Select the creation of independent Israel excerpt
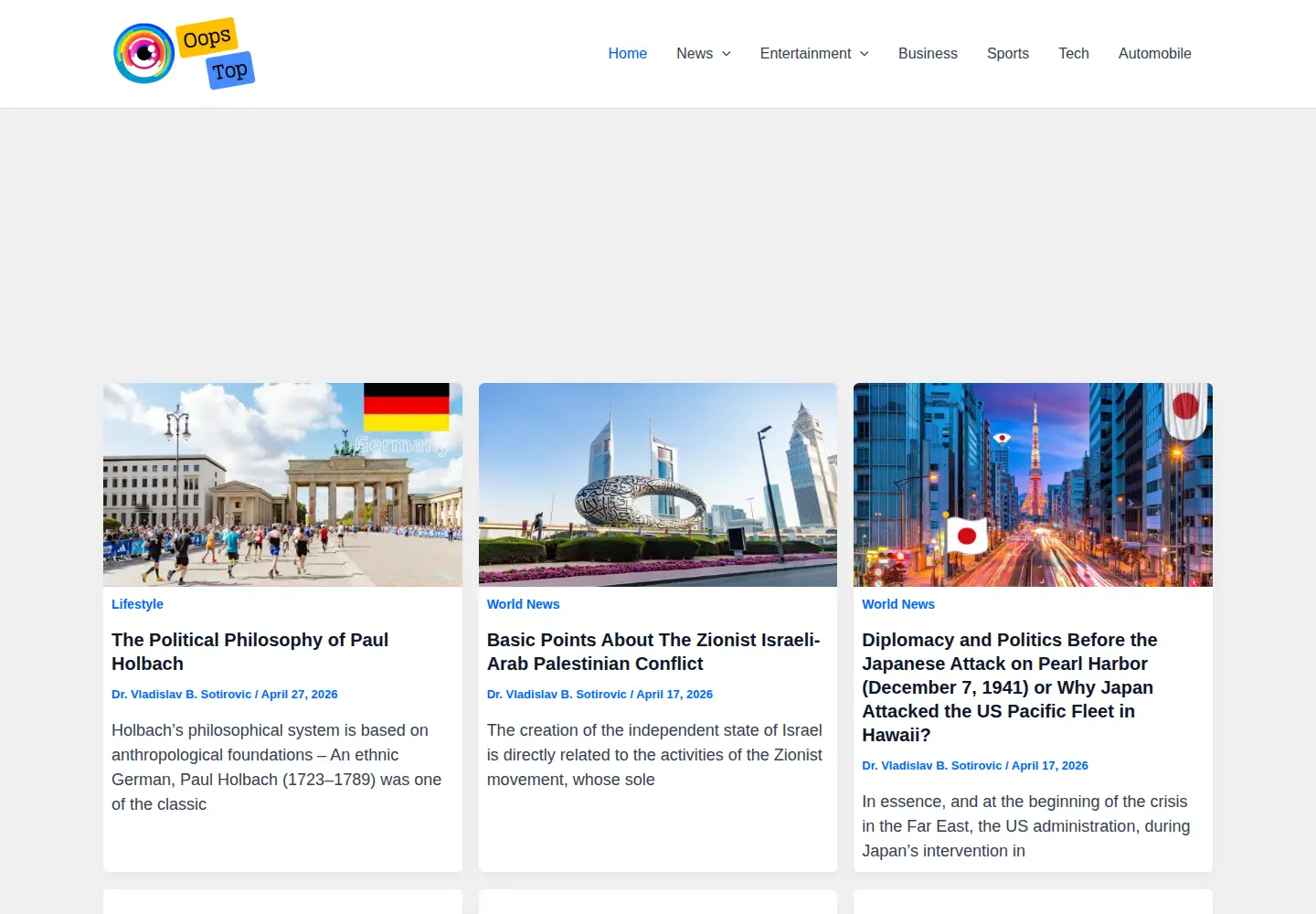 point(654,755)
